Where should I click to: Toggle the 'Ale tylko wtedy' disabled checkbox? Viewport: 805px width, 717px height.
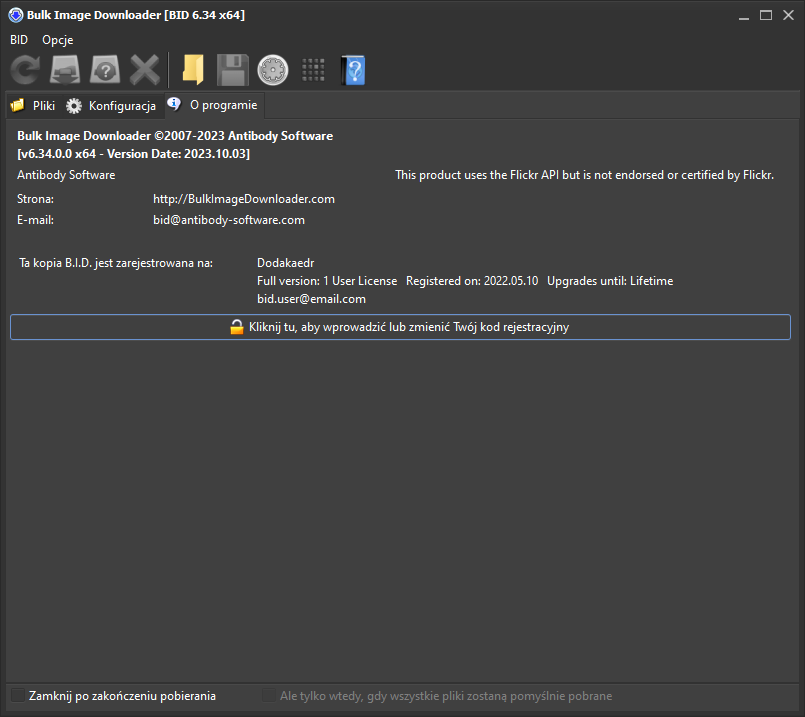269,695
